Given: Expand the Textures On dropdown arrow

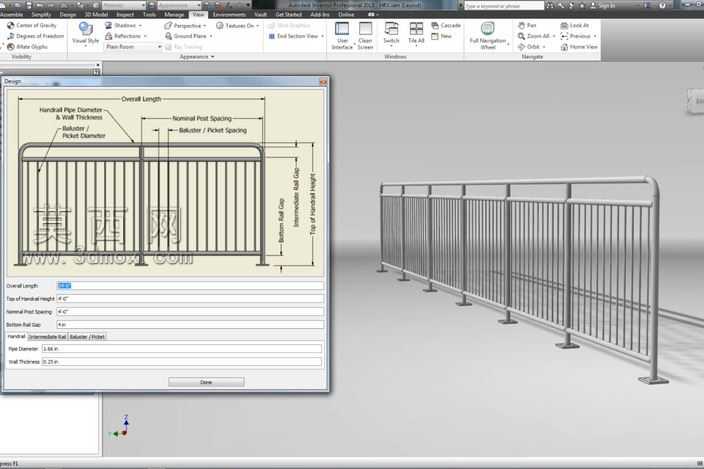Looking at the screenshot, I should pyautogui.click(x=258, y=26).
